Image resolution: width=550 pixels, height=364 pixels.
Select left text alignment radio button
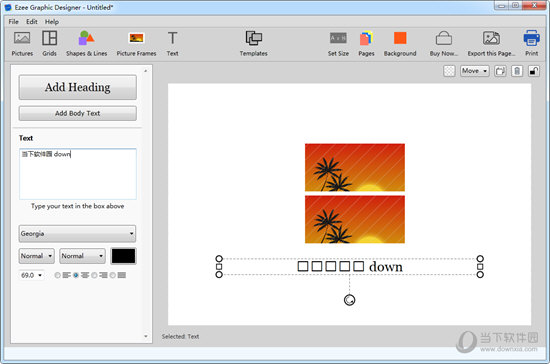point(58,275)
